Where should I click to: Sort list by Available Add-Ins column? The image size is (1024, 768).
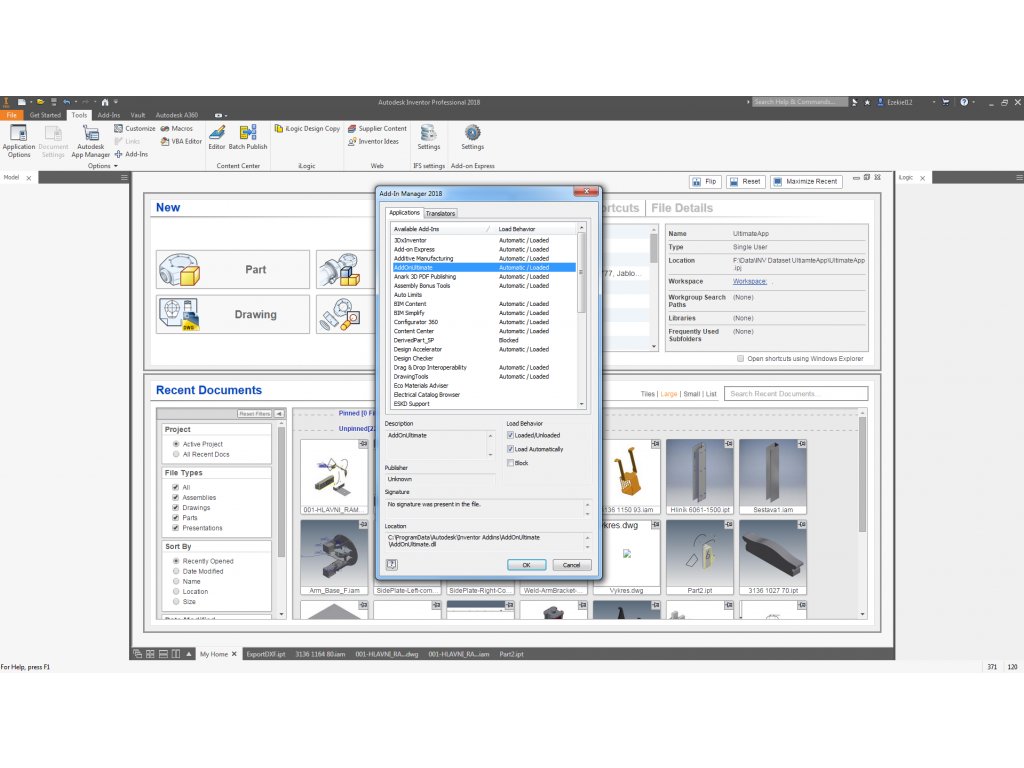click(x=441, y=229)
